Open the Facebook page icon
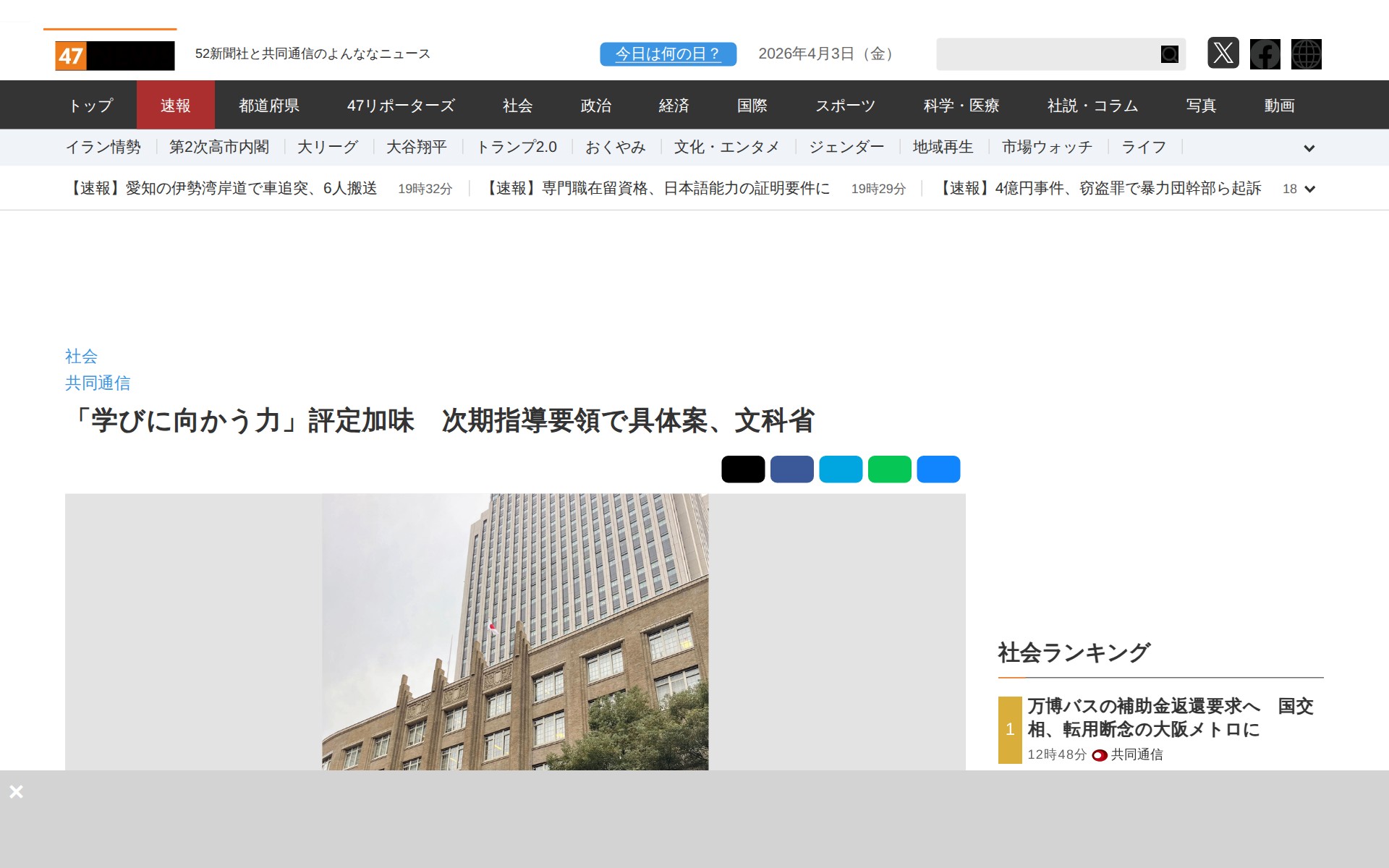 coord(1265,54)
